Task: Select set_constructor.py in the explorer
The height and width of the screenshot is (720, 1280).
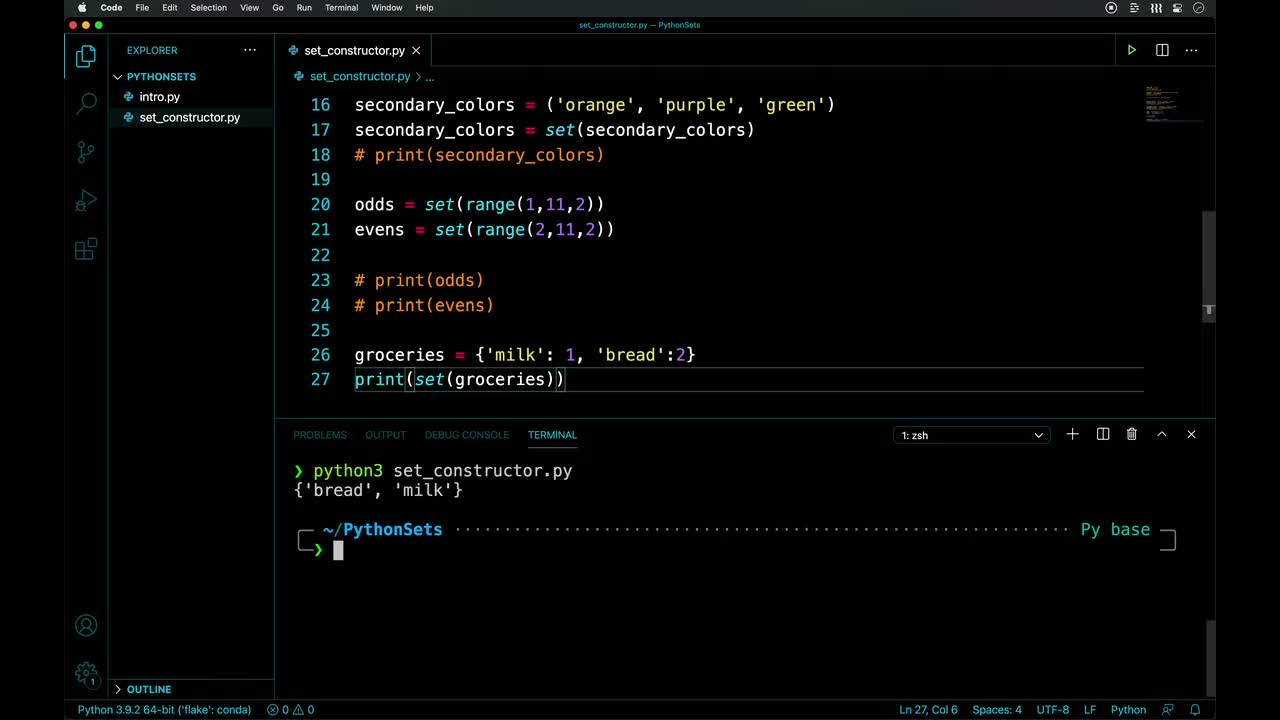Action: 190,117
